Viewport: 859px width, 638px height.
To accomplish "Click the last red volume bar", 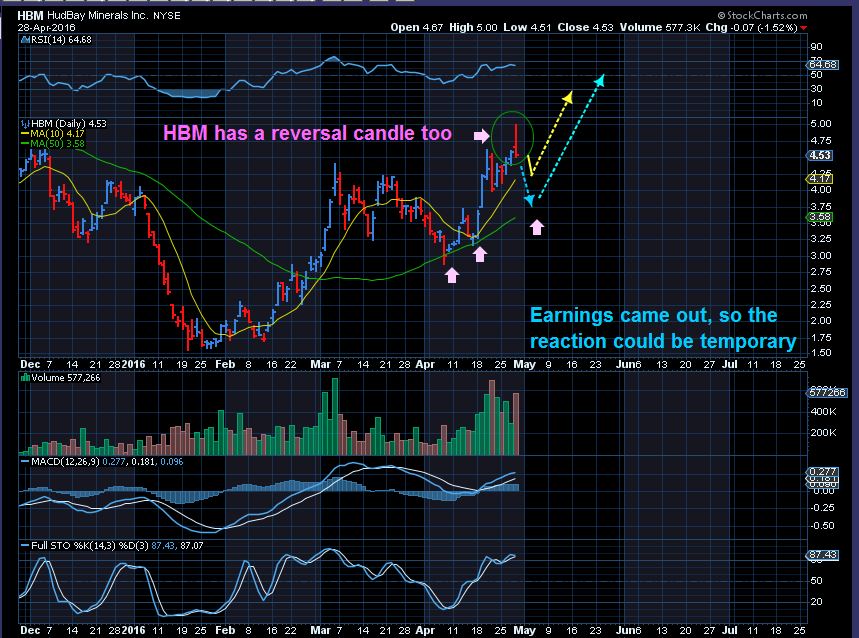I will (516, 424).
